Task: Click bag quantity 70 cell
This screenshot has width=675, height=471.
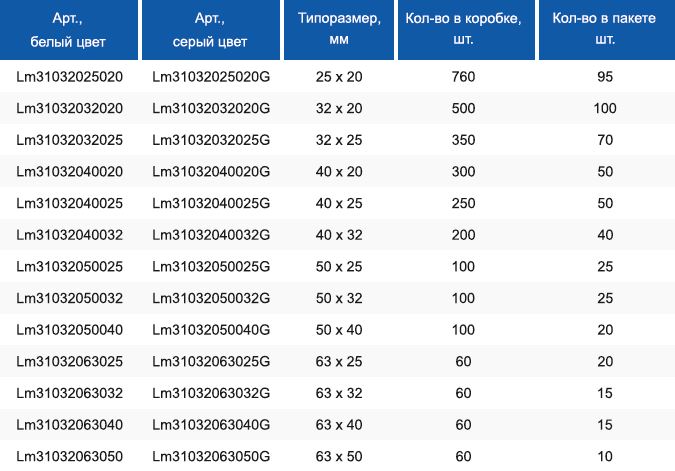Action: [x=605, y=140]
